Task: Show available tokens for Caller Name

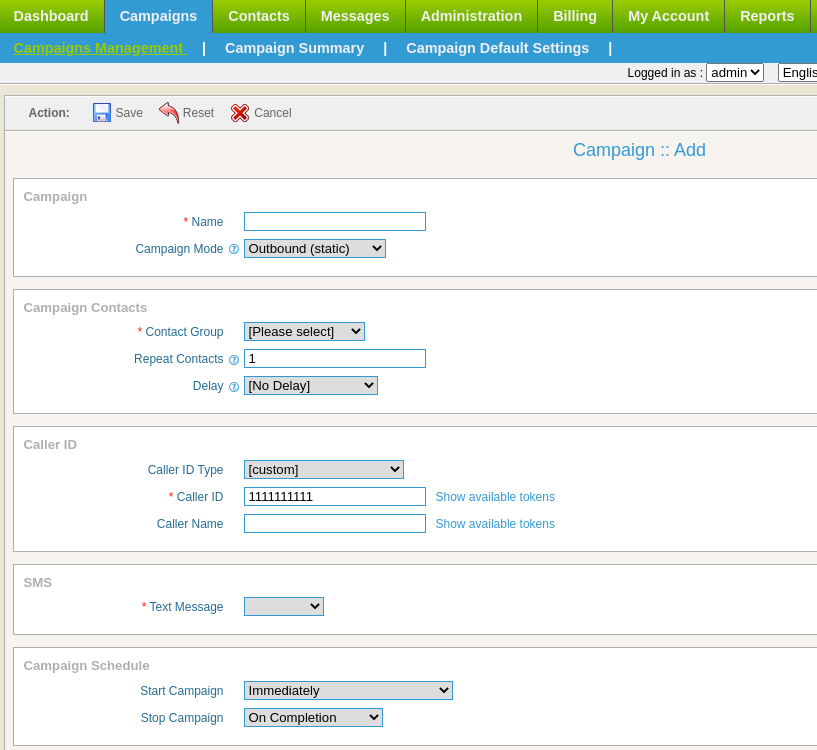Action: tap(495, 524)
